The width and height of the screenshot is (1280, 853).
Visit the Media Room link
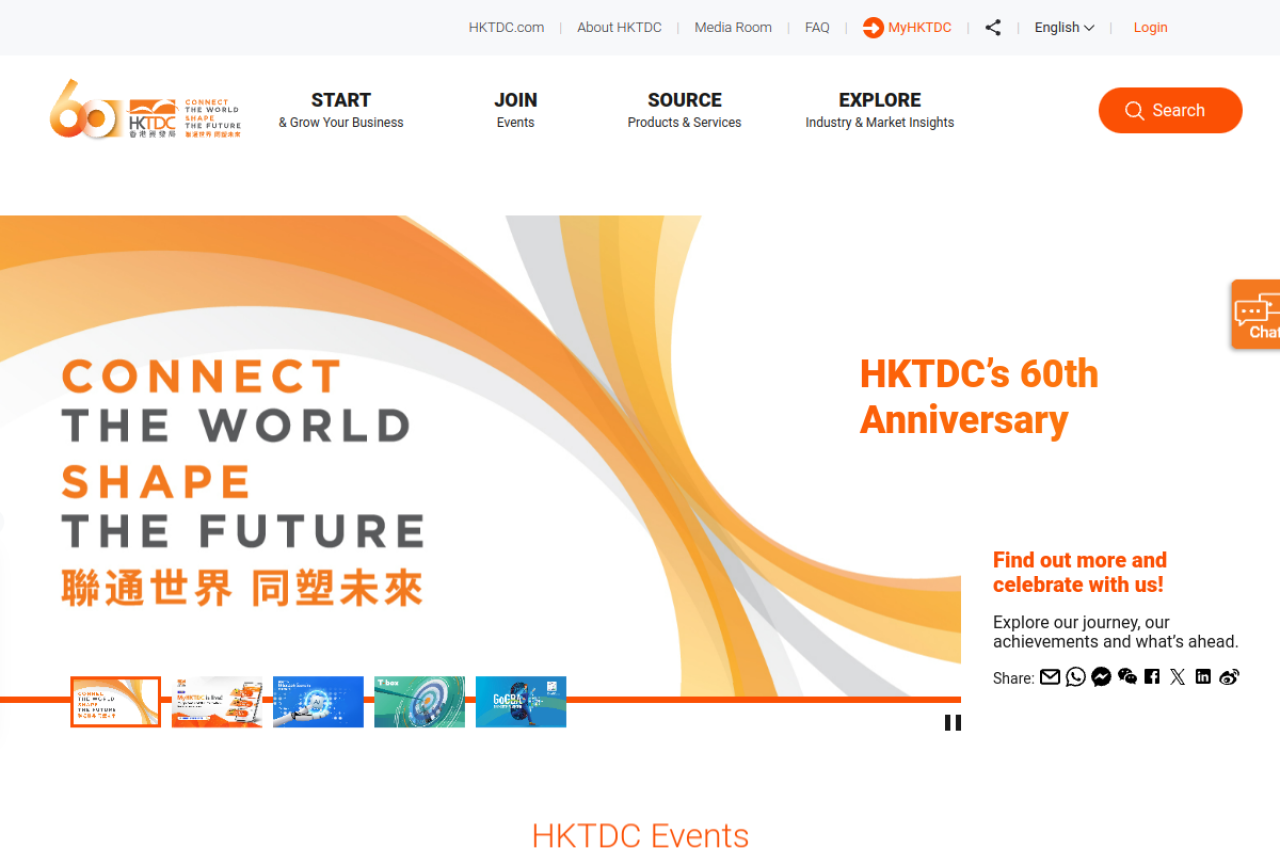click(733, 28)
